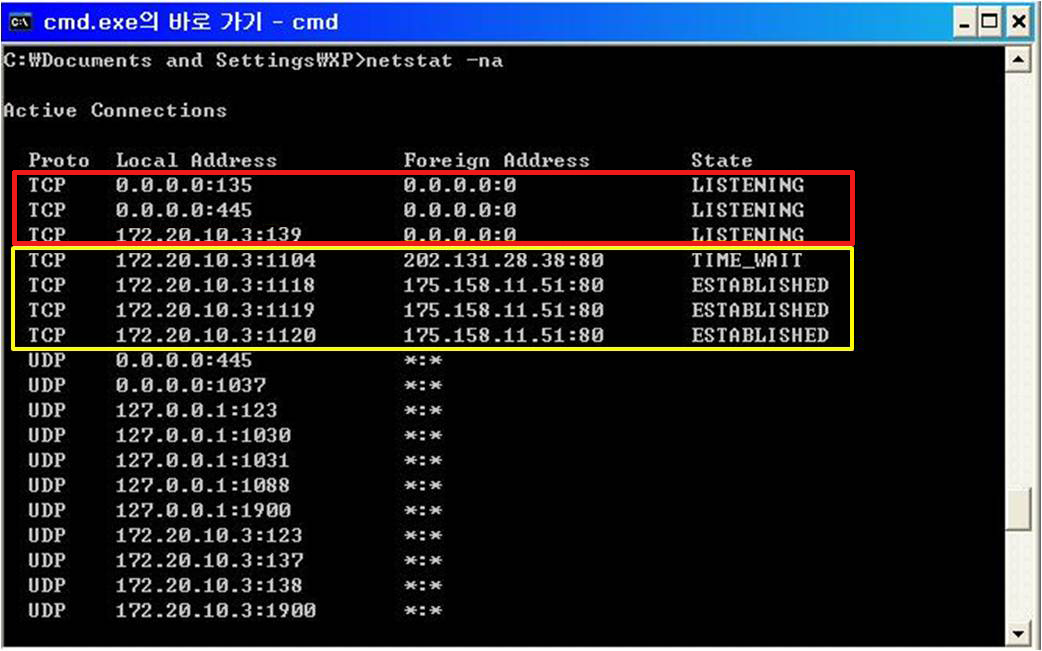Click local address 0.0.0.0:135
This screenshot has height=651, width=1042.
pos(184,185)
